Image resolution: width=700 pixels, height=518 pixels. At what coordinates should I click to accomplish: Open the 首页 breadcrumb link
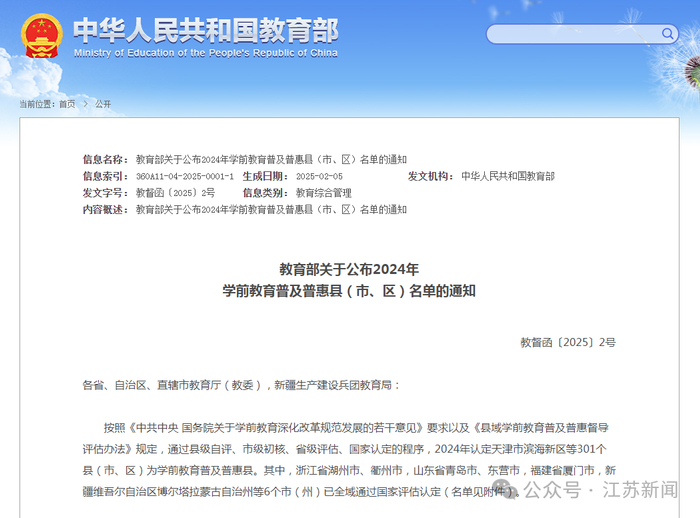[67, 104]
